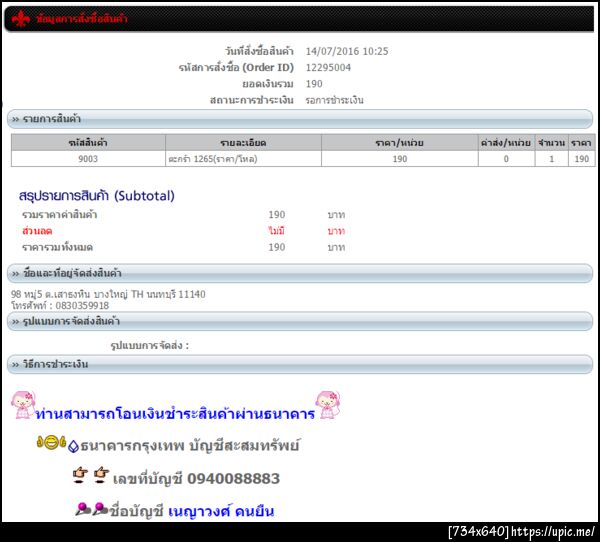Click the ราคา/หน่วย column header

tap(399, 143)
